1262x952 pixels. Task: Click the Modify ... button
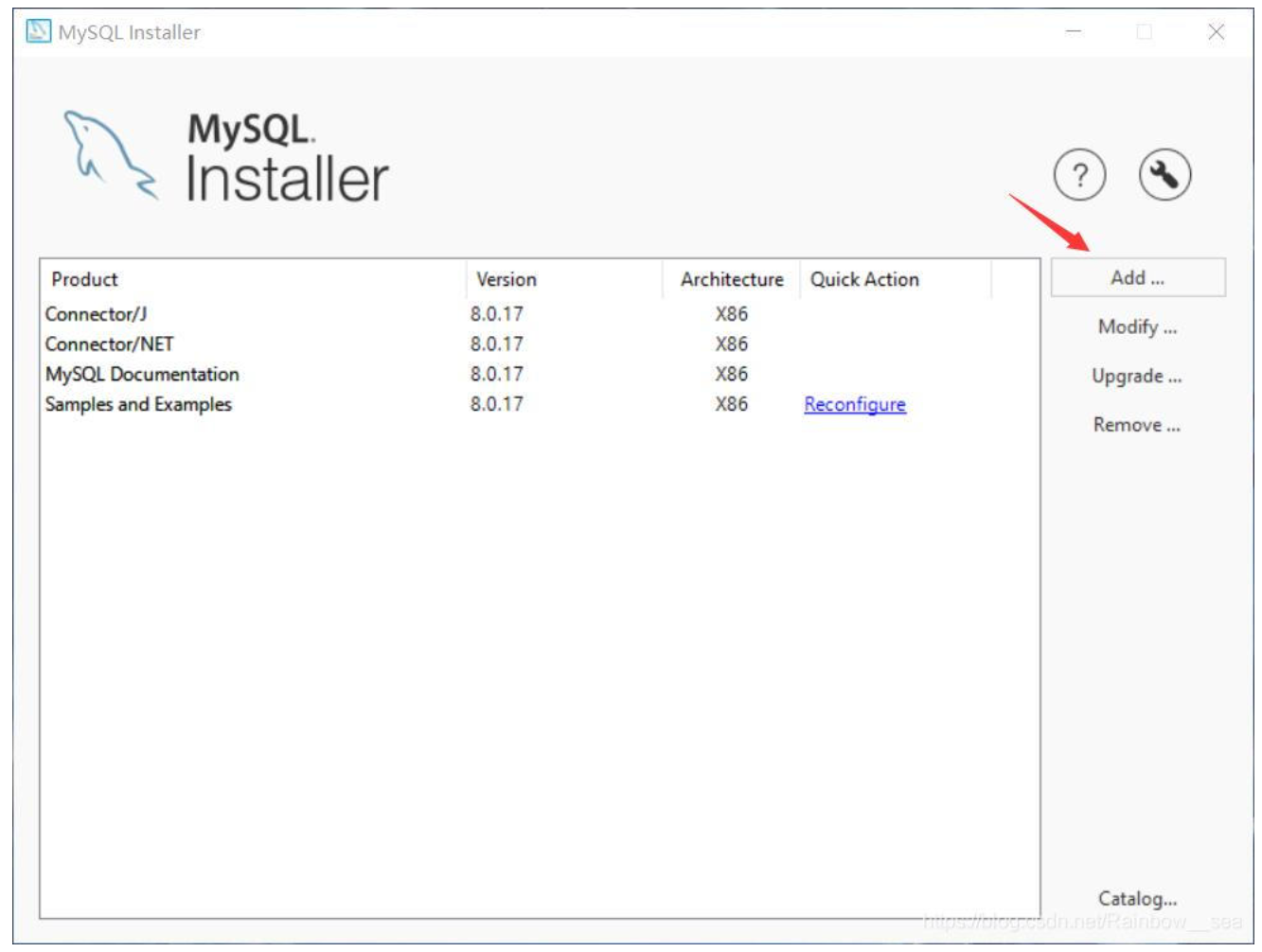[x=1138, y=327]
